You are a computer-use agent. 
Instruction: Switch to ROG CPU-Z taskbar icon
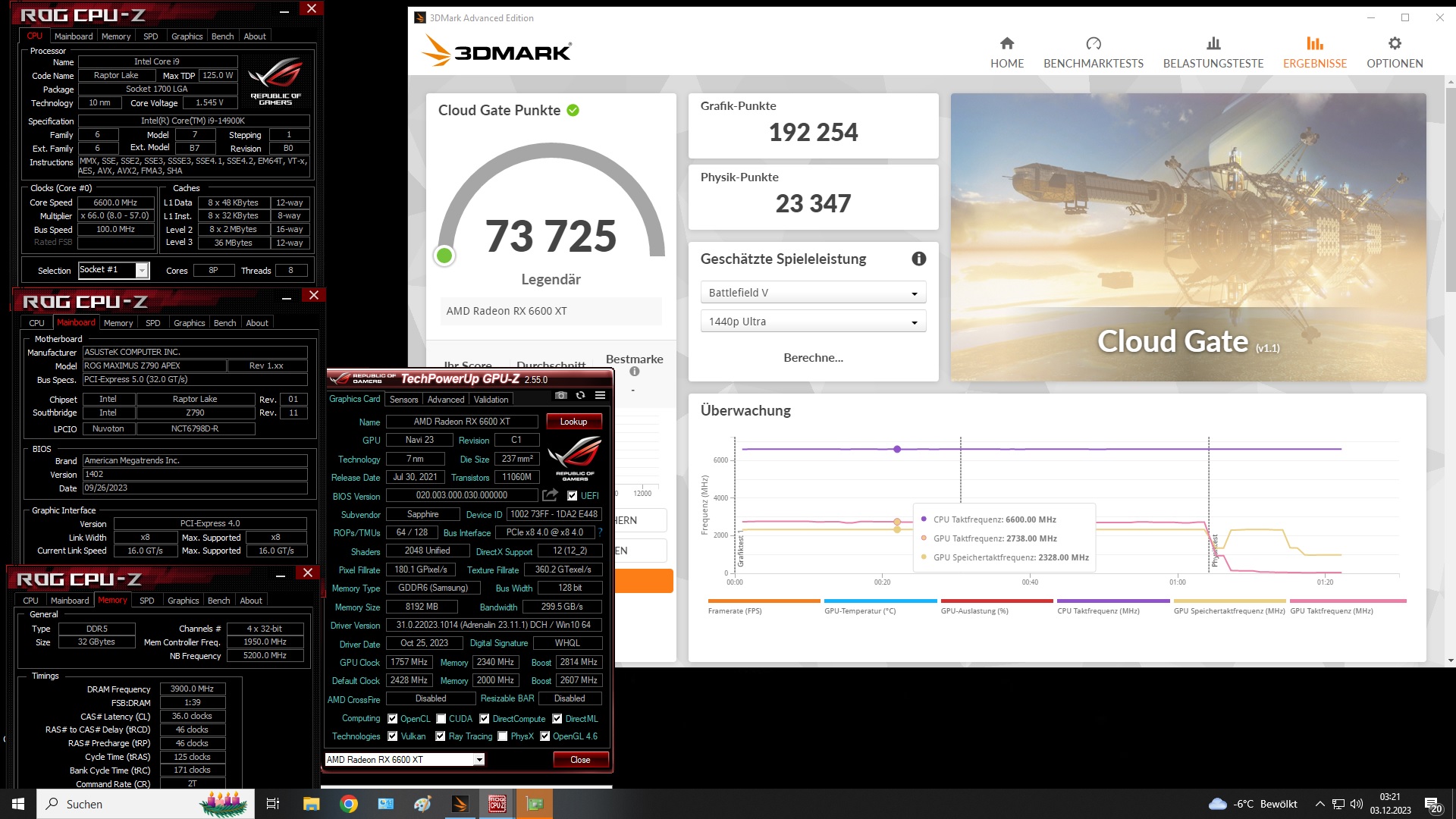[497, 804]
